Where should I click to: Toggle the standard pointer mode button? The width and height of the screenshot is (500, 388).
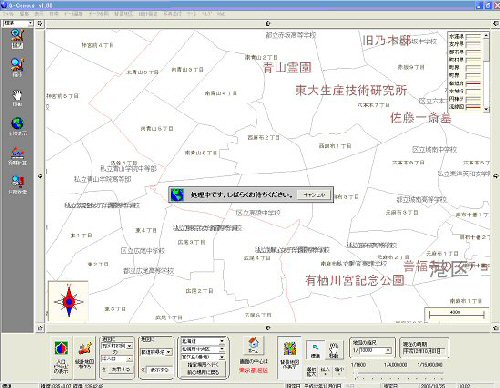[x=315, y=350]
